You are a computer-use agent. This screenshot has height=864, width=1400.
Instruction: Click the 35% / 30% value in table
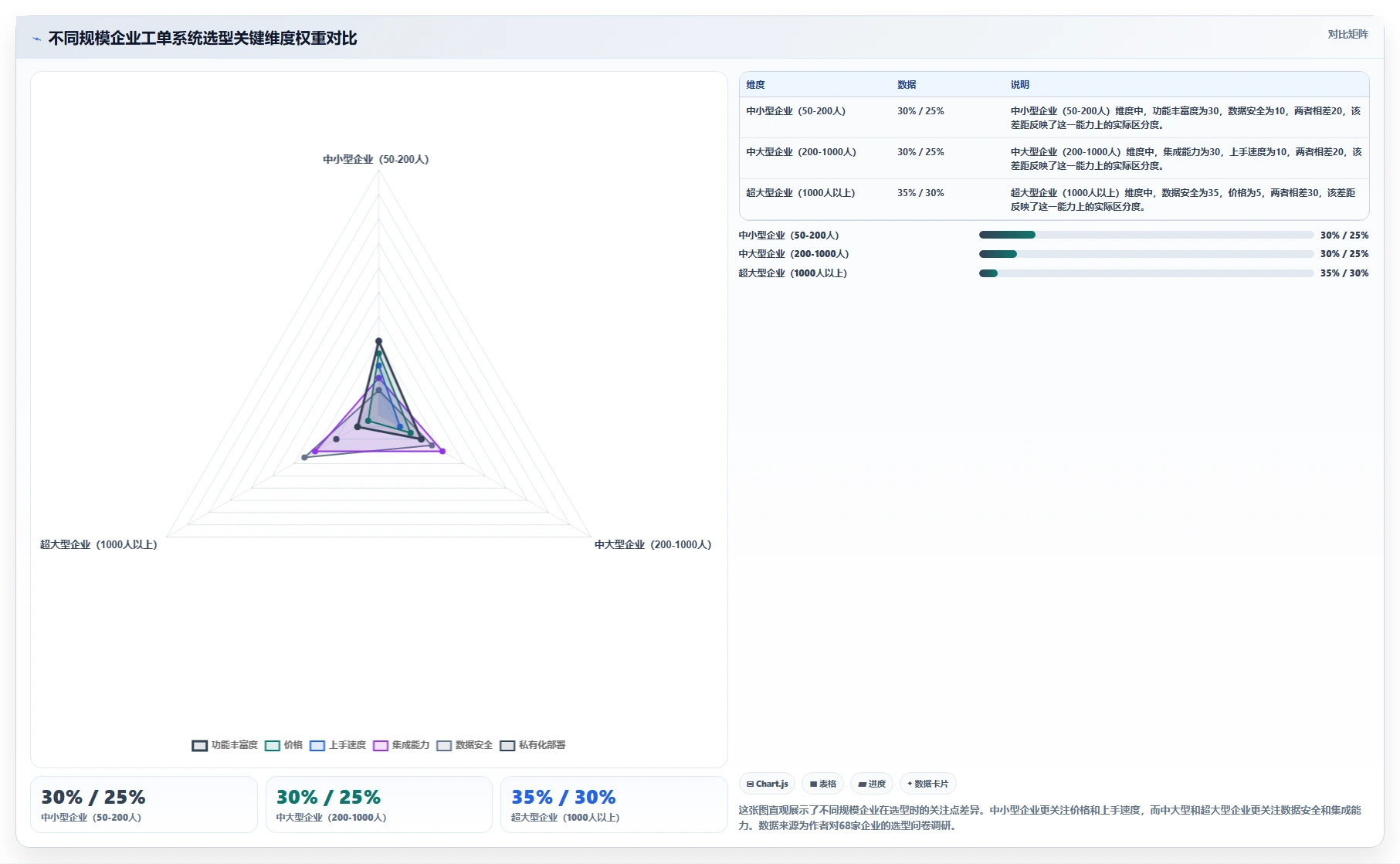pos(920,193)
